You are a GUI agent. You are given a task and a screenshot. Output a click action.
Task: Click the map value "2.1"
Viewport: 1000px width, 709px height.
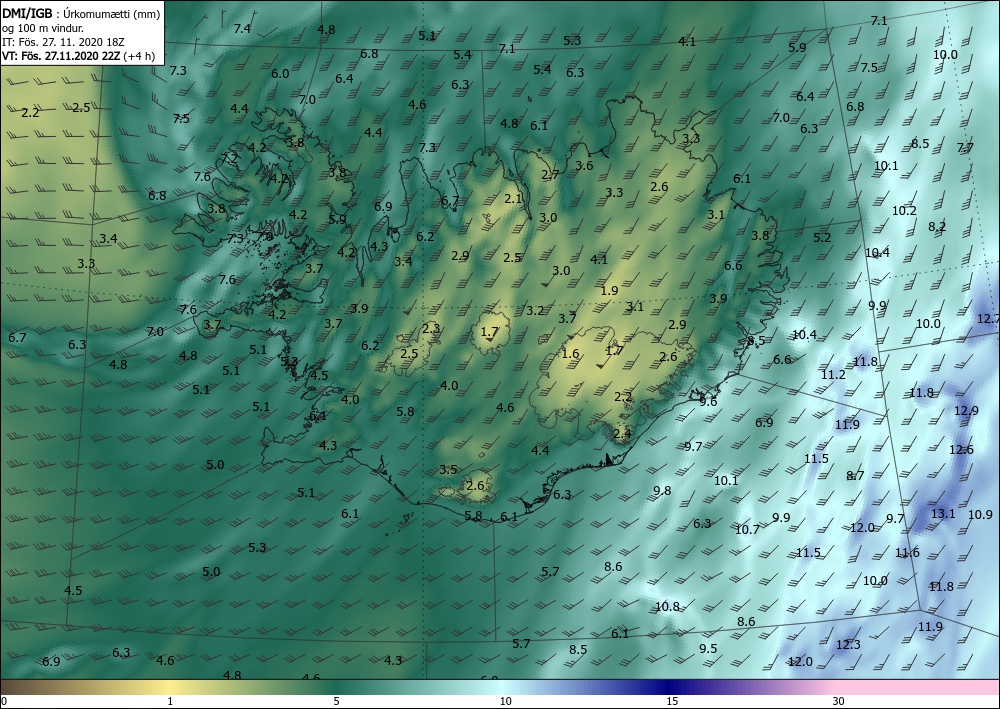coord(513,198)
